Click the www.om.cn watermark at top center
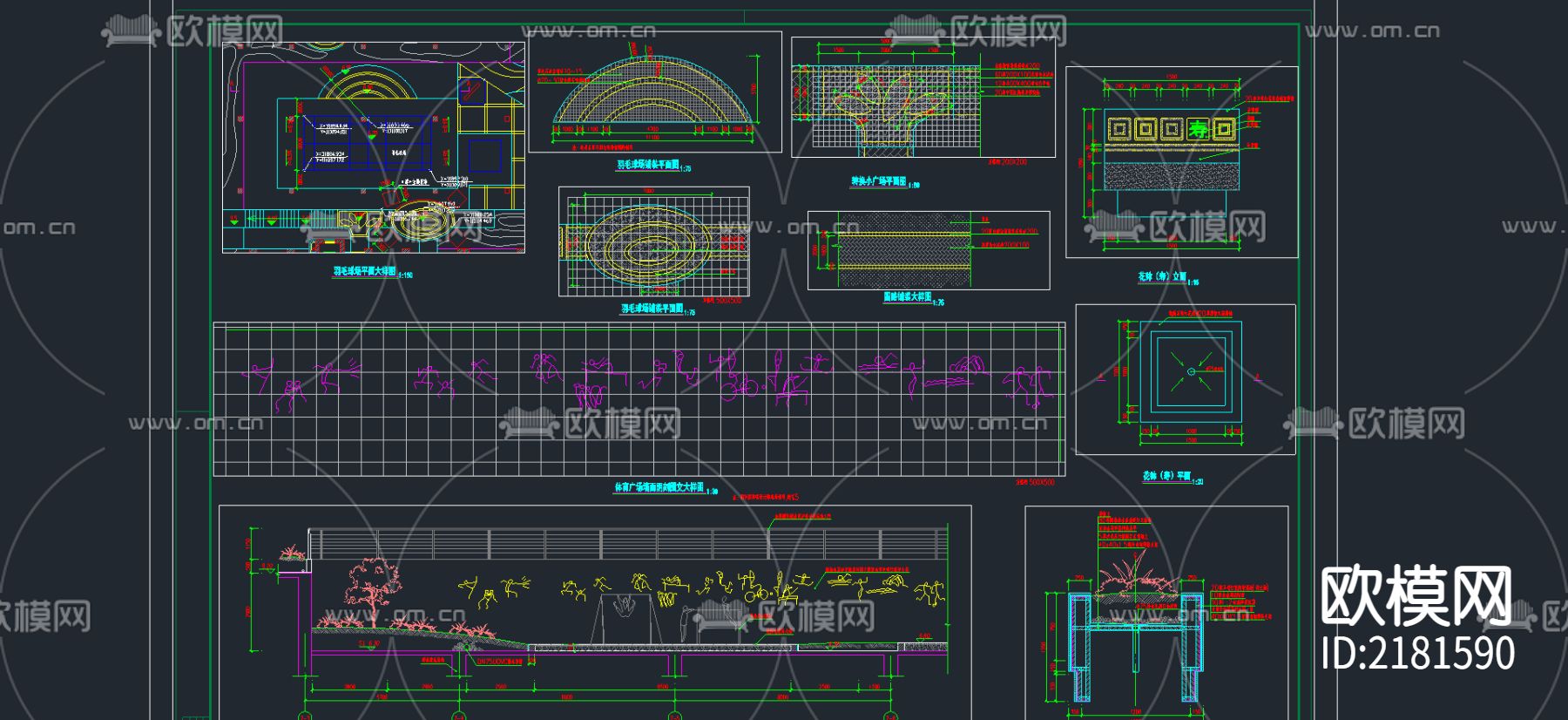 tap(589, 31)
